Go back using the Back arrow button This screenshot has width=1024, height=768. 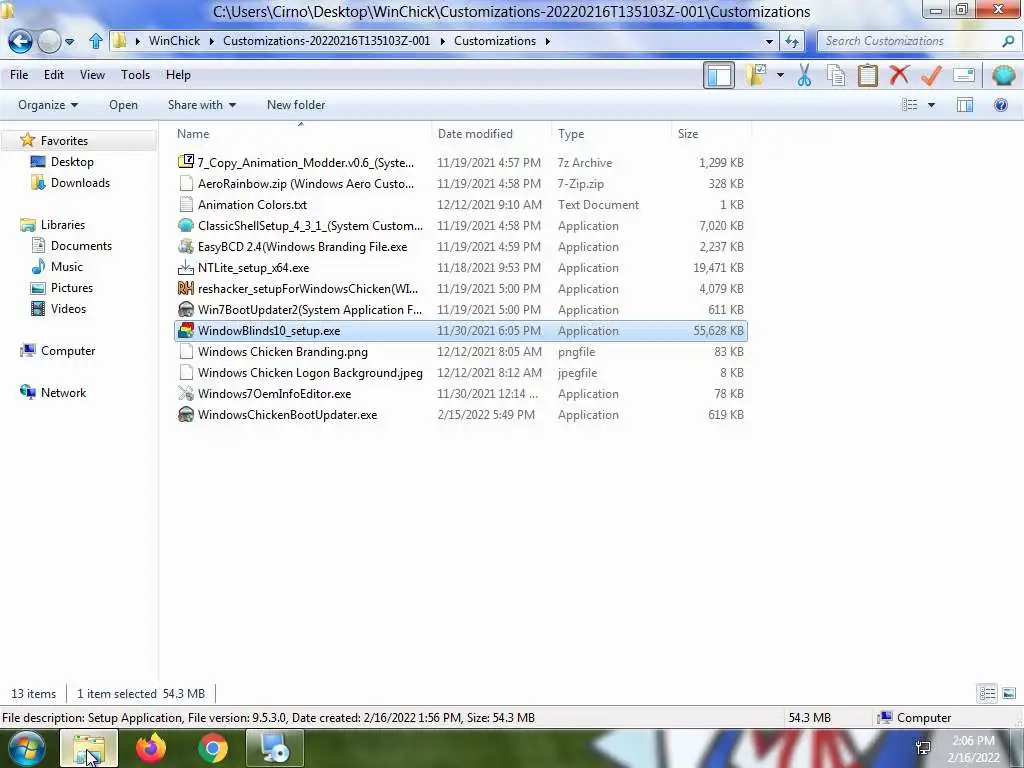[x=20, y=41]
